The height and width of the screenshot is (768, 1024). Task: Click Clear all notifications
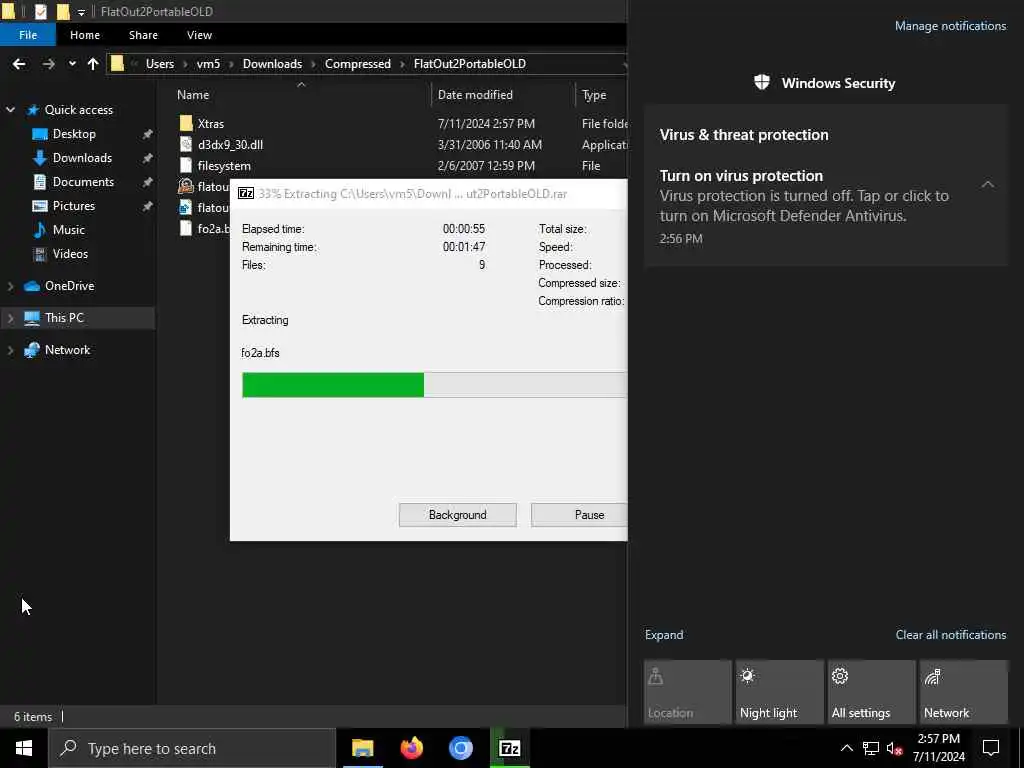(950, 635)
